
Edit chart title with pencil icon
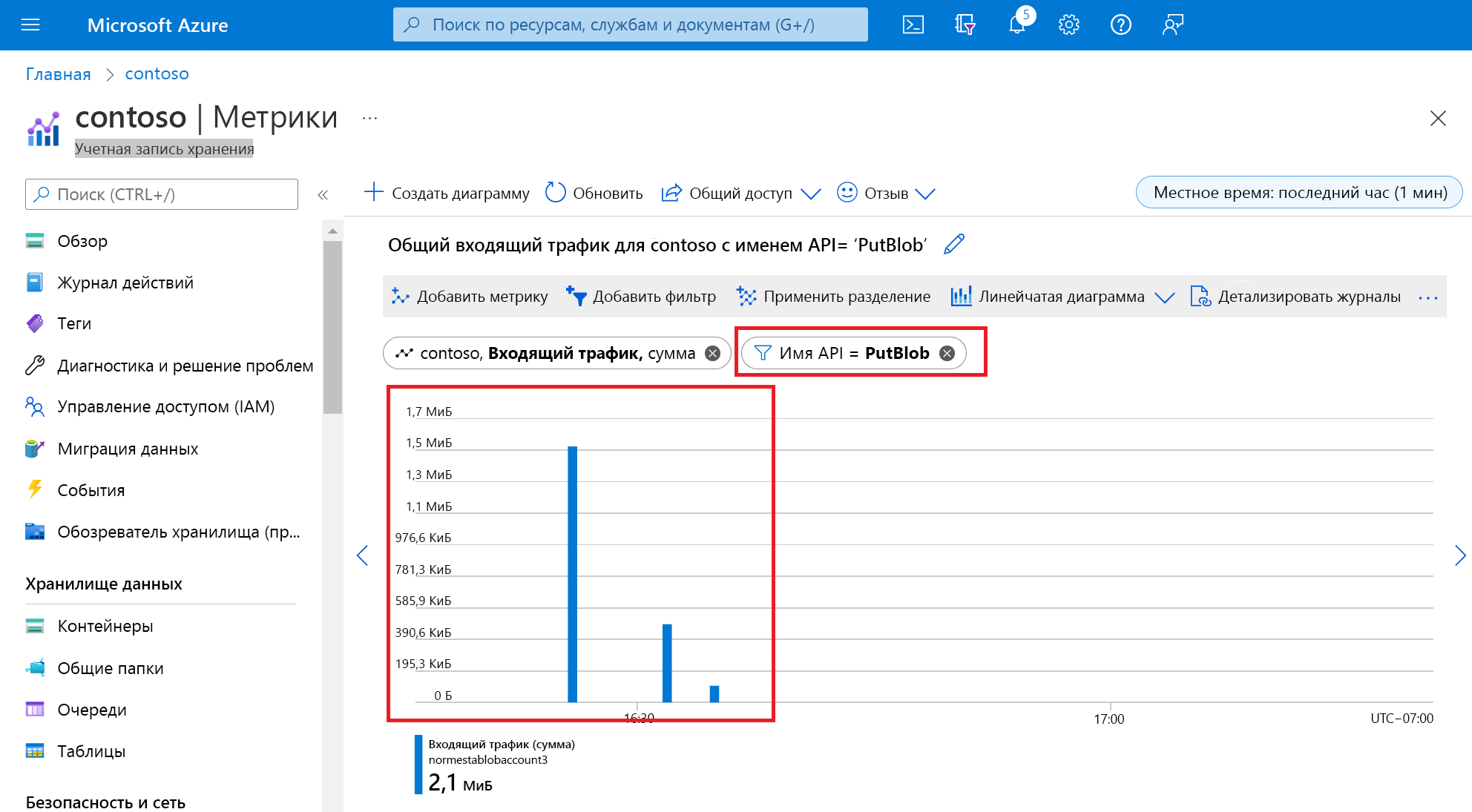point(954,244)
